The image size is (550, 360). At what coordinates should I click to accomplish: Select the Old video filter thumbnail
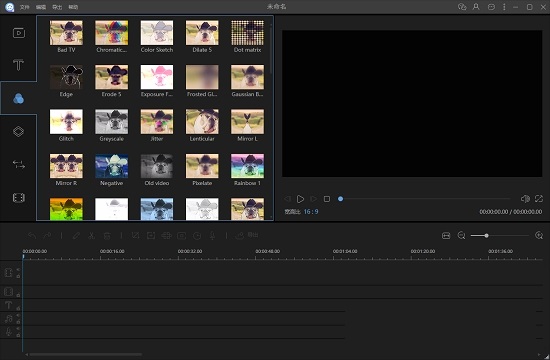coord(157,166)
